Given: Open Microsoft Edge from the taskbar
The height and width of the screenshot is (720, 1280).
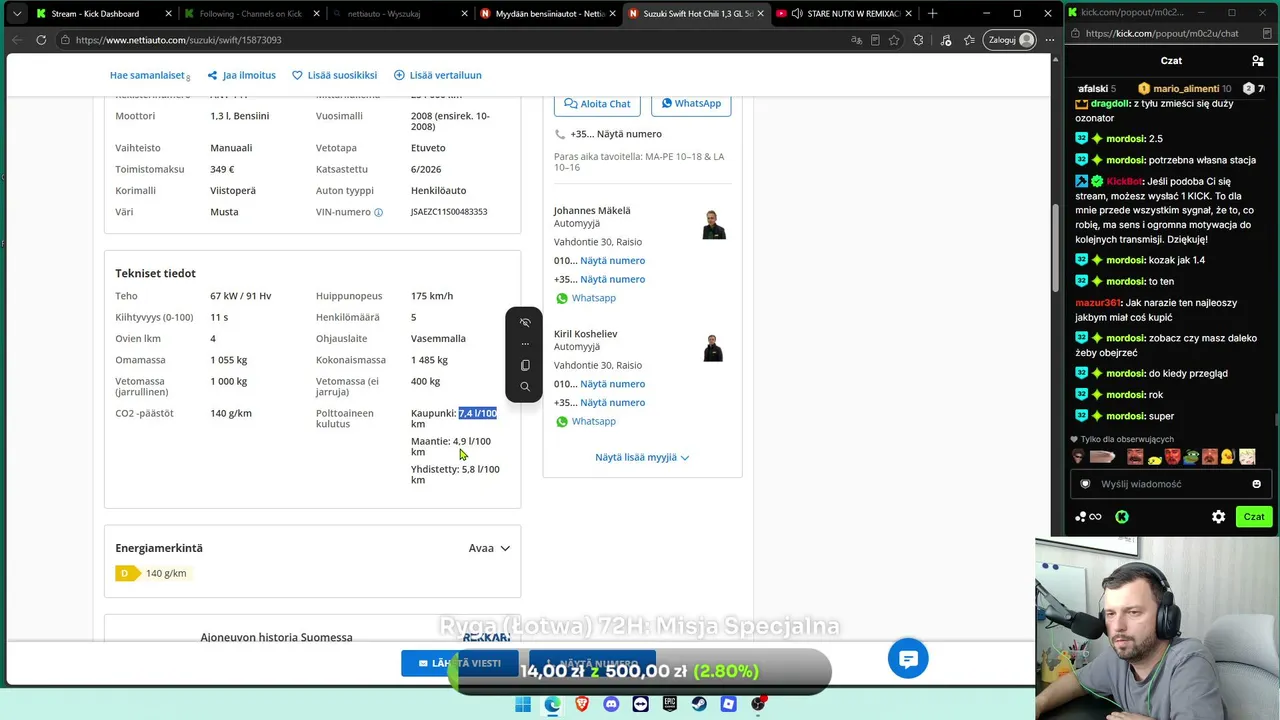Looking at the screenshot, I should 552,704.
